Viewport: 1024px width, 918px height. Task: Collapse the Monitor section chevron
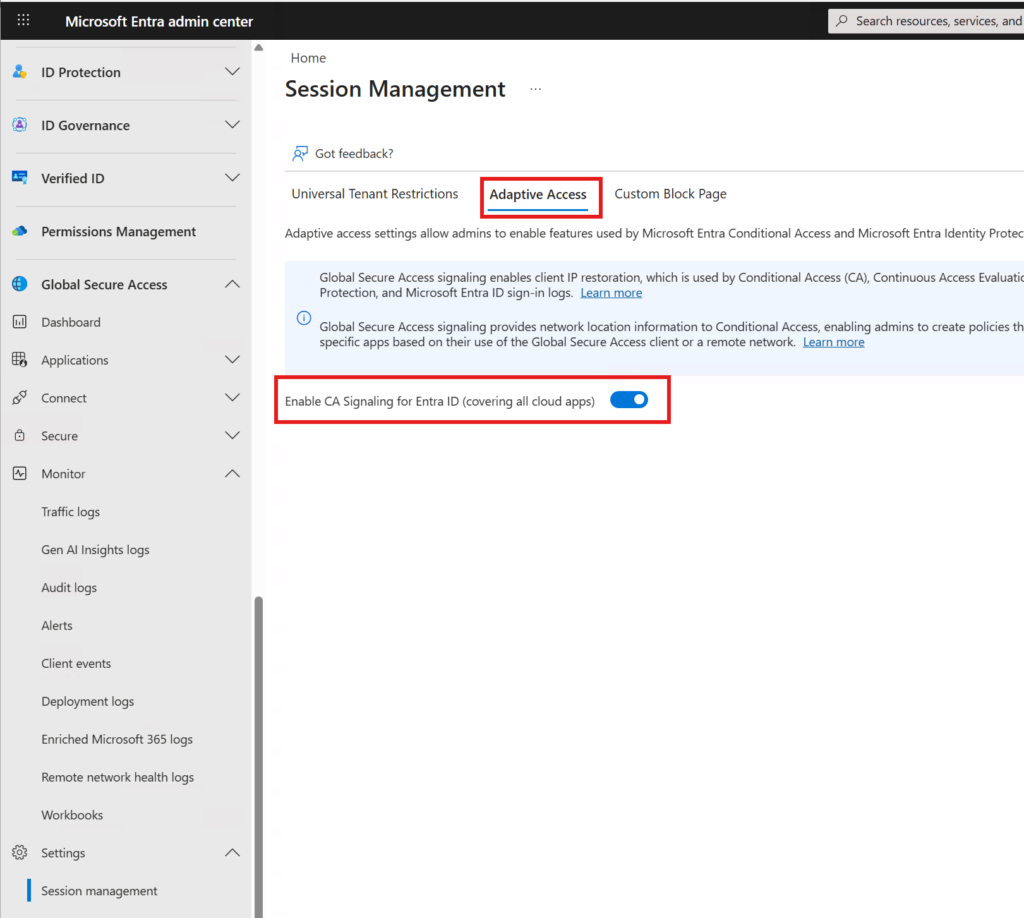tap(232, 474)
